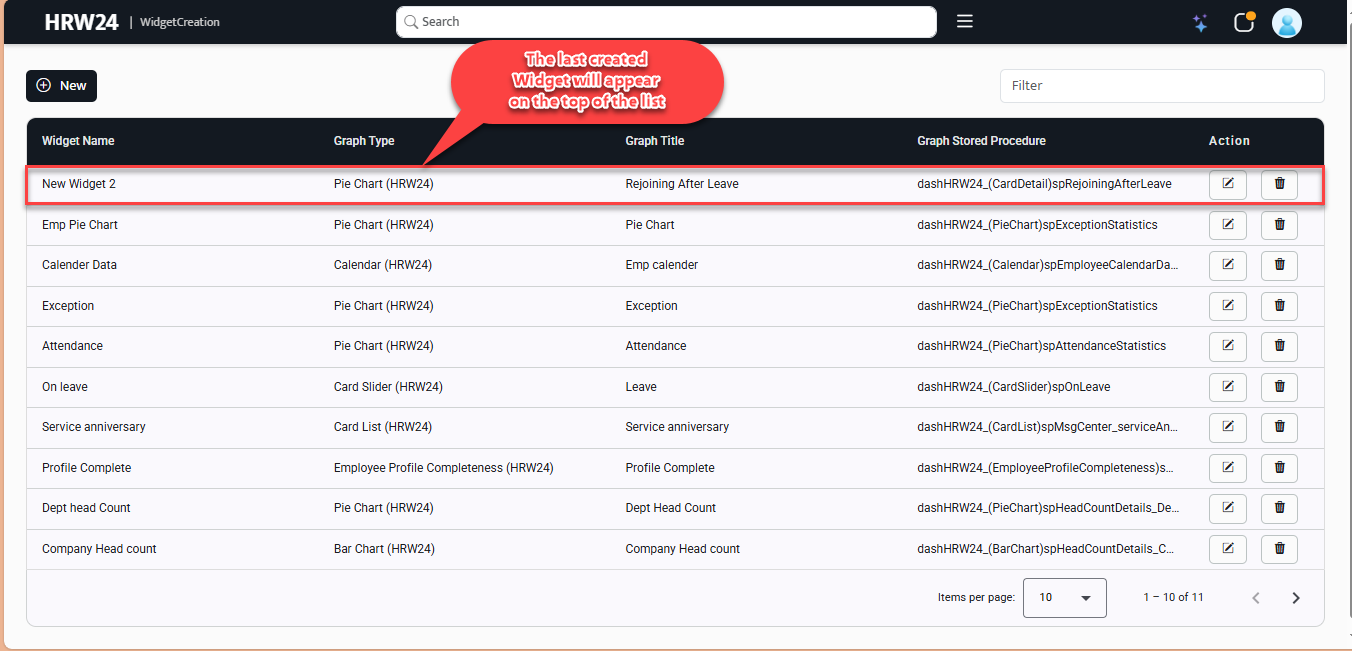This screenshot has width=1352, height=651.
Task: Expand the Items per page dropdown
Action: point(1064,597)
